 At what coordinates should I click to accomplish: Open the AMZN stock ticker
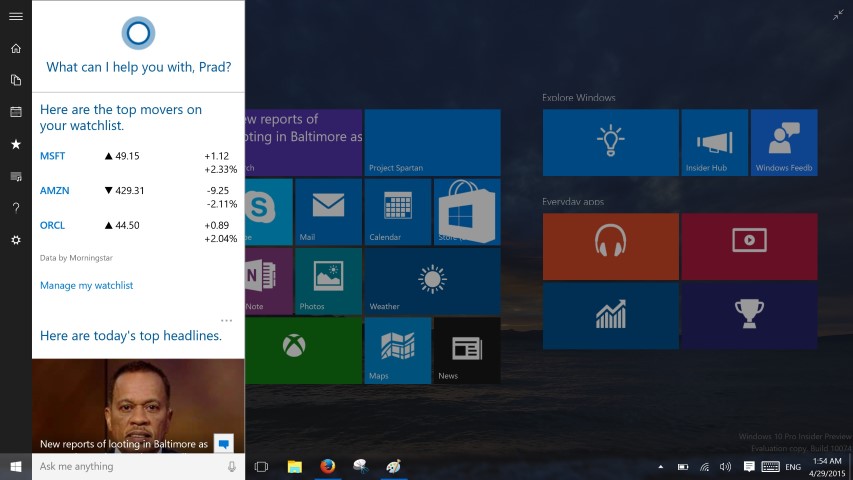[54, 191]
